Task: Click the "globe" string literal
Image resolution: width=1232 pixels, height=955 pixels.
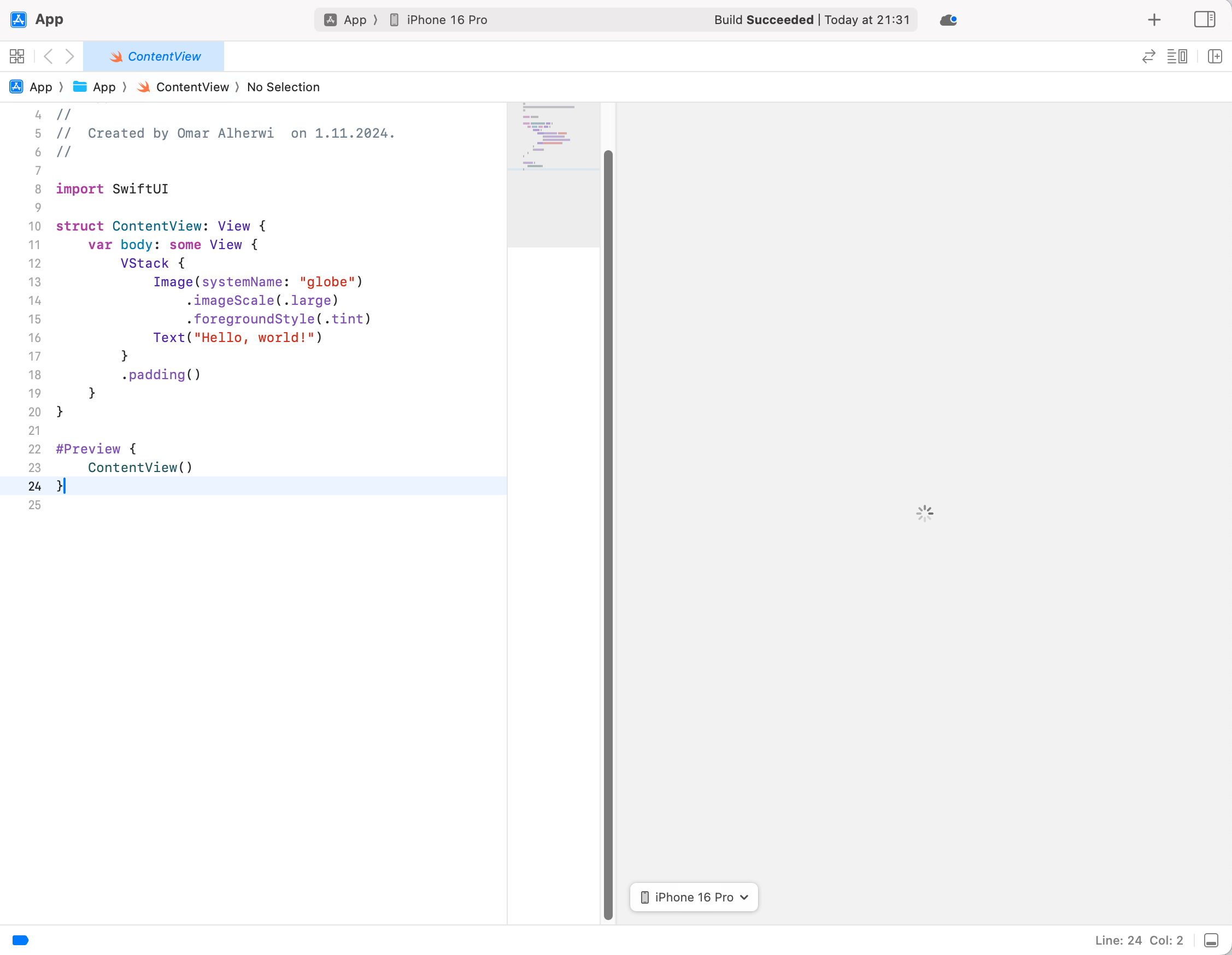Action: click(x=327, y=282)
